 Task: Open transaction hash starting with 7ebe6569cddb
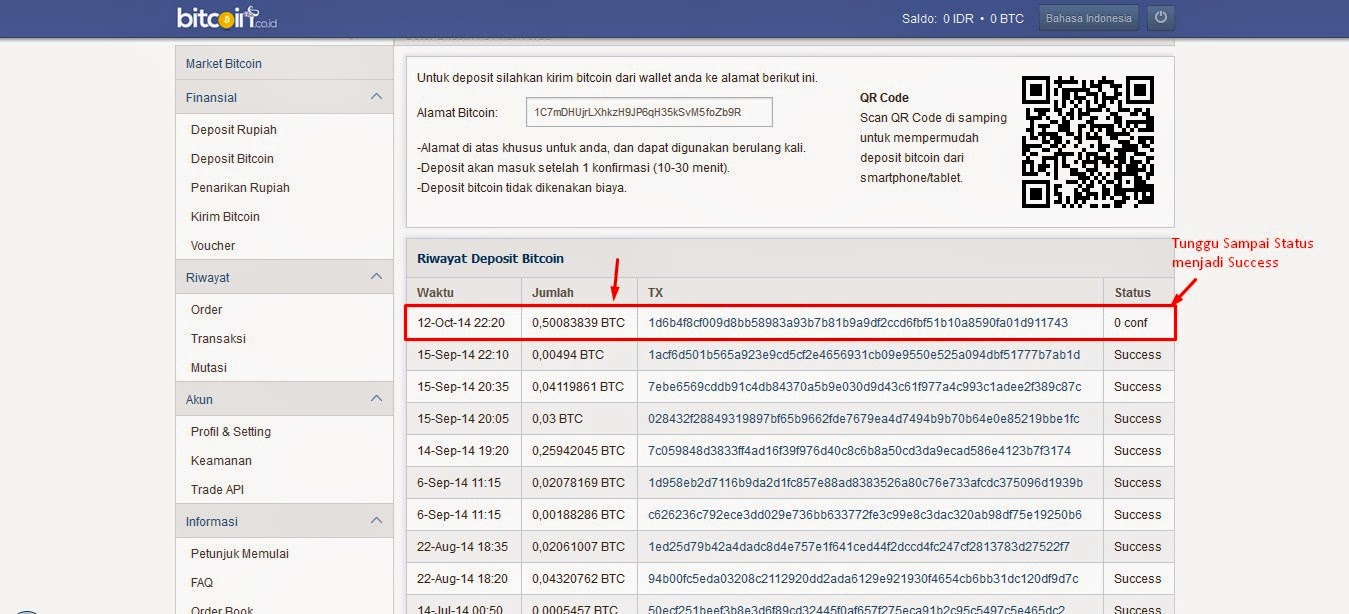[x=865, y=387]
